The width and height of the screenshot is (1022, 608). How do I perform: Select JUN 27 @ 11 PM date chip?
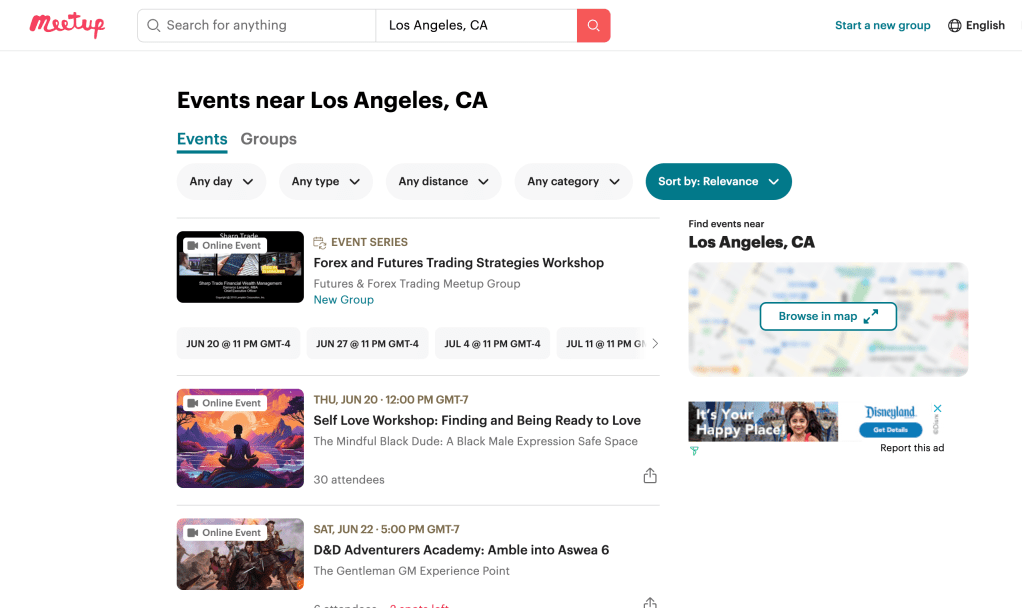click(367, 343)
